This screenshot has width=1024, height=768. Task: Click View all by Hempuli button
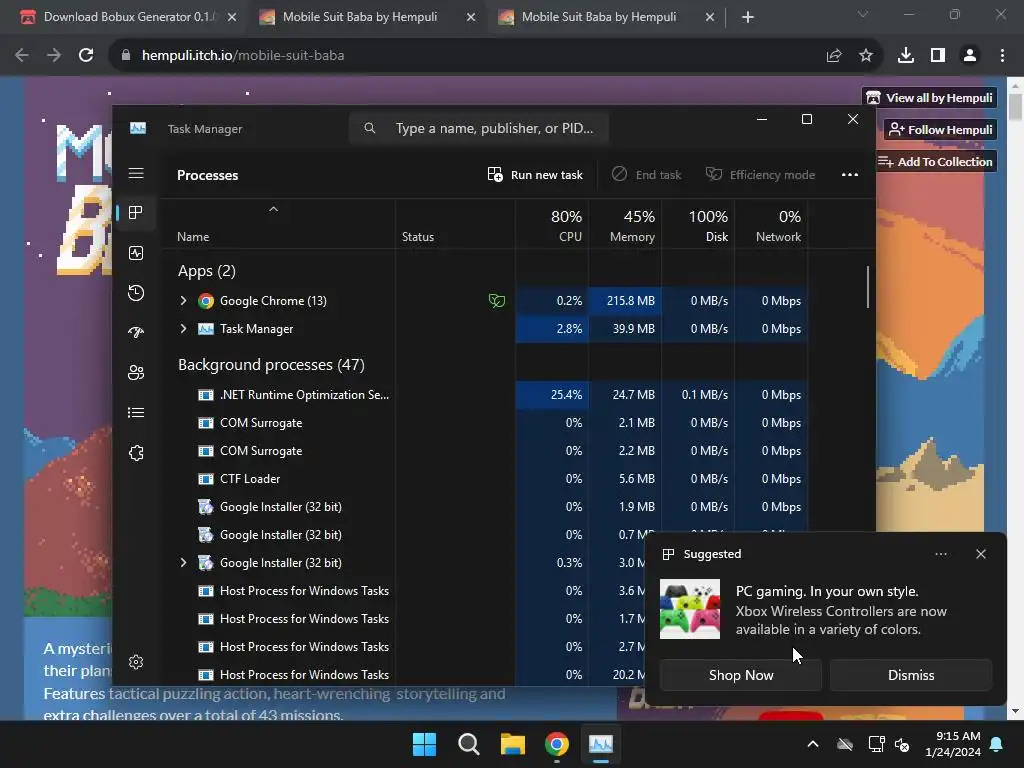(x=929, y=98)
